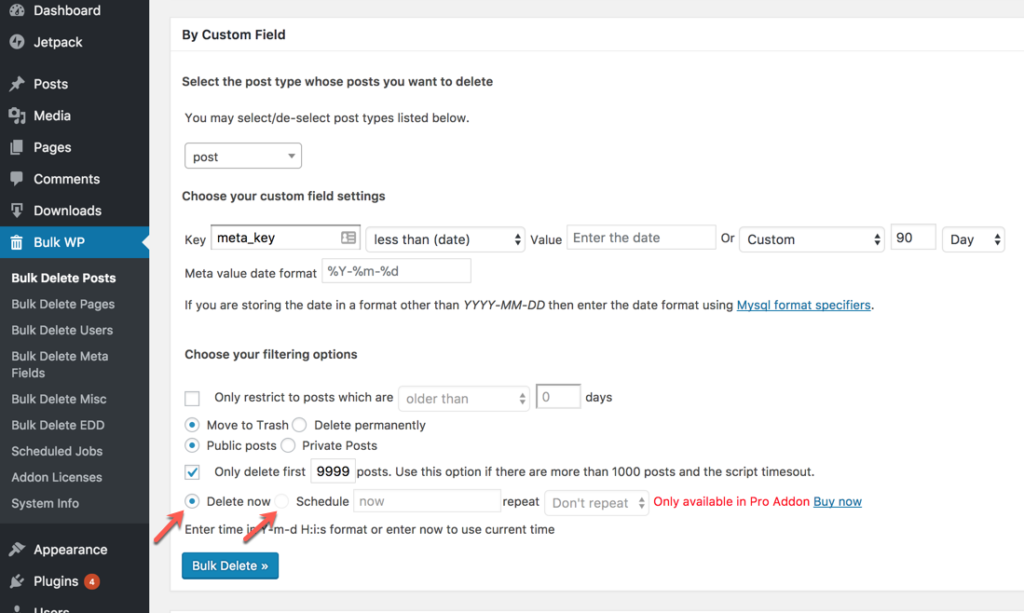Viewport: 1024px width, 613px height.
Task: Click the 'Enter the date' value field
Action: [640, 237]
